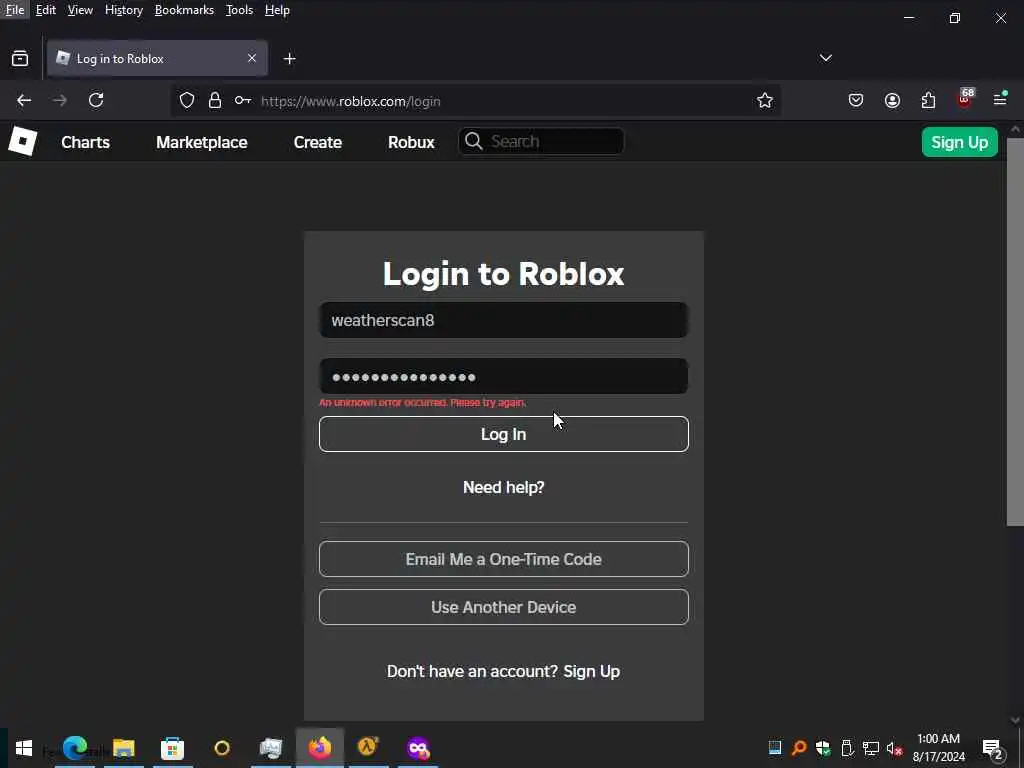This screenshot has height=768, width=1024.
Task: Select the Log in to Roblox tab
Action: click(157, 59)
